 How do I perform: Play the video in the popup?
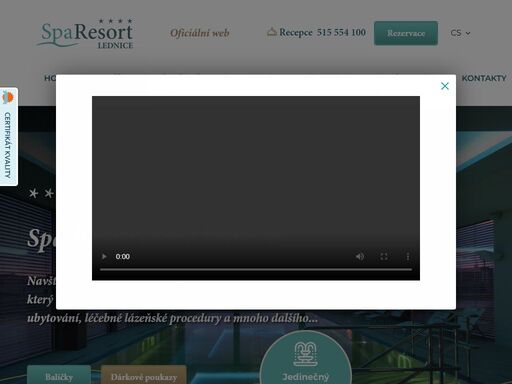point(104,256)
